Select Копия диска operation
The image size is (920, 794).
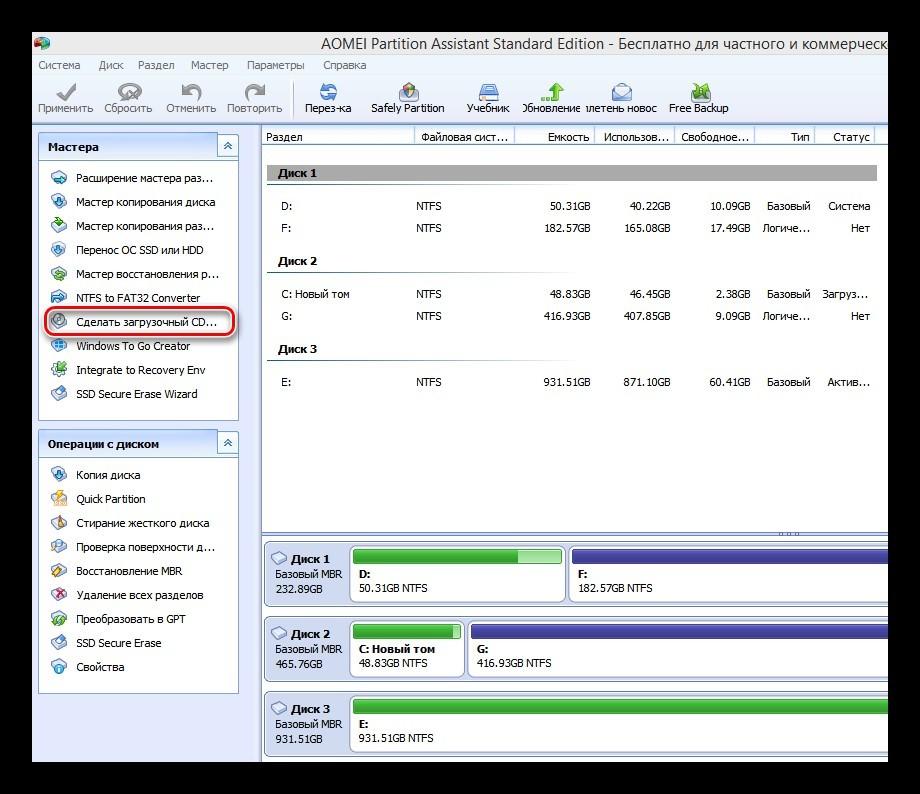(x=96, y=475)
